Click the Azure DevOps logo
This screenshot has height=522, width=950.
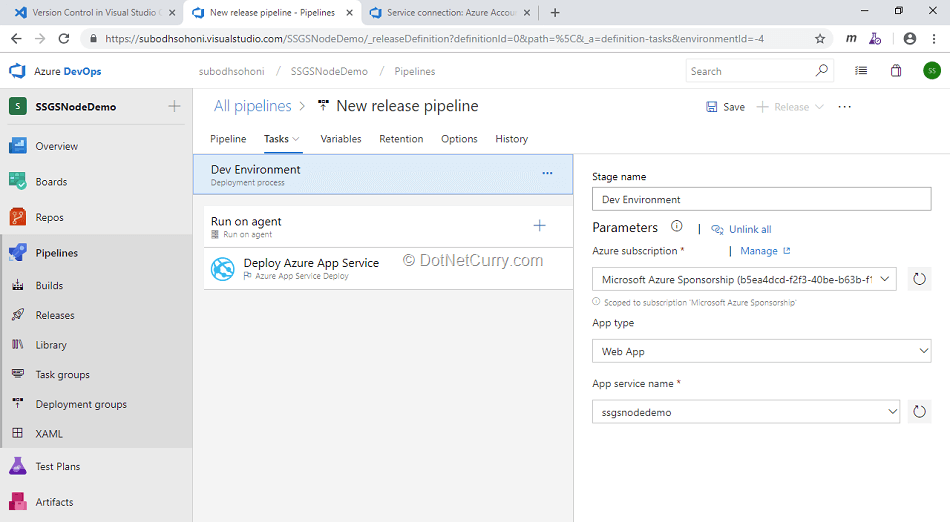click(18, 71)
